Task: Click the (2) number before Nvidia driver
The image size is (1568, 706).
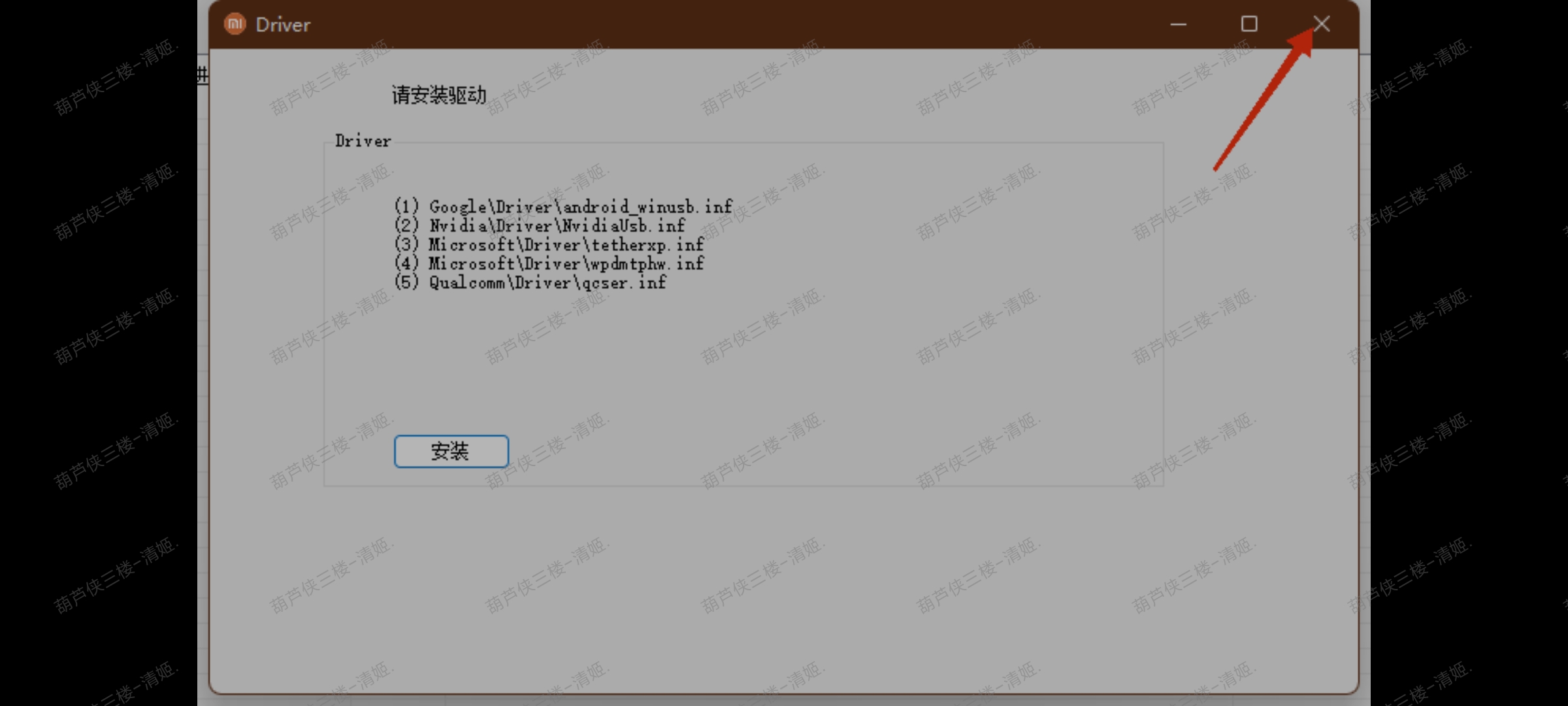Action: (406, 226)
